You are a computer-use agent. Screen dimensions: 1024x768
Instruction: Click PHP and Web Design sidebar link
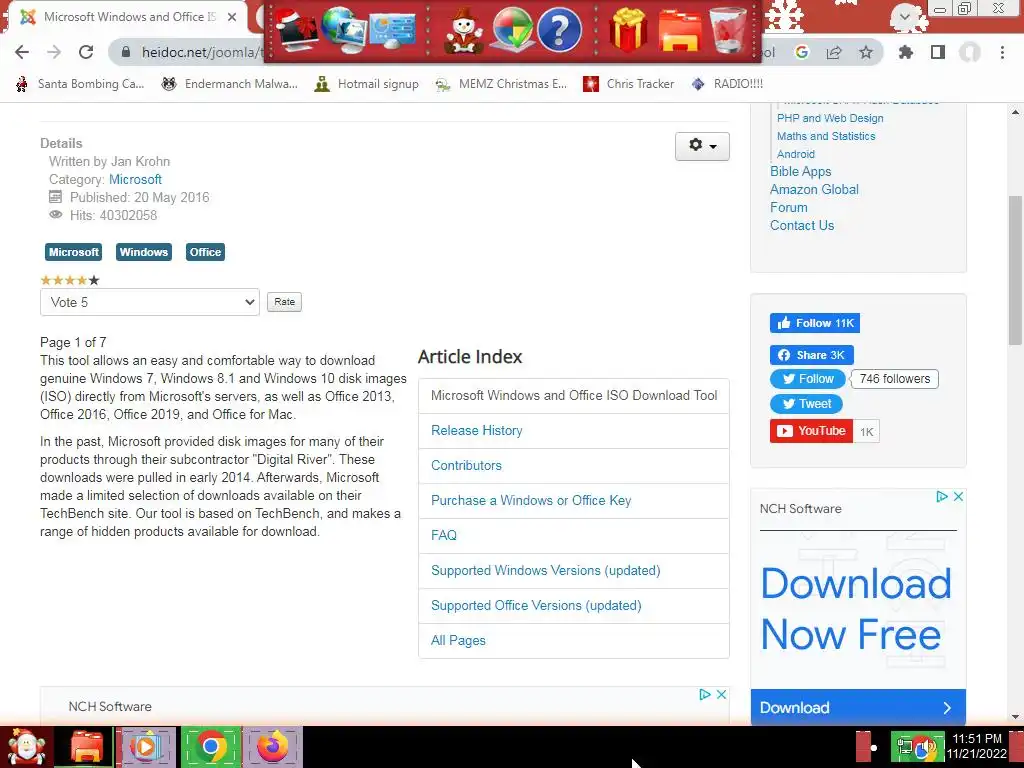pos(830,118)
